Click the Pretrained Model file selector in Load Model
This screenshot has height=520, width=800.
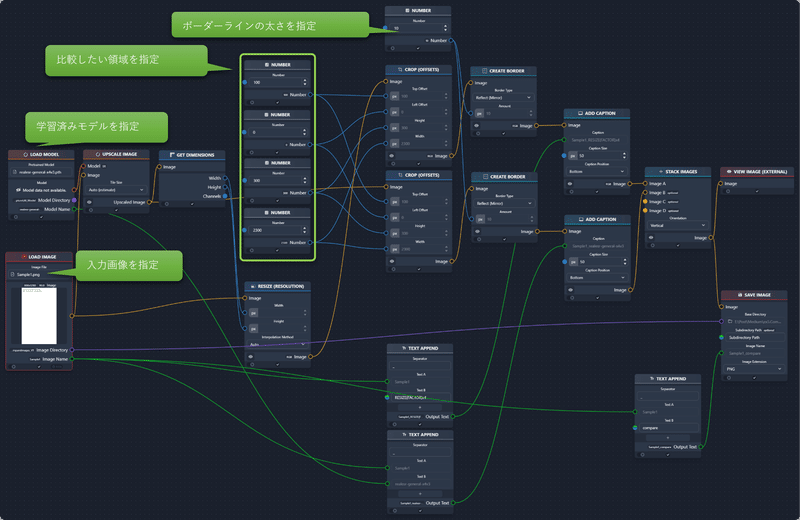(41, 172)
